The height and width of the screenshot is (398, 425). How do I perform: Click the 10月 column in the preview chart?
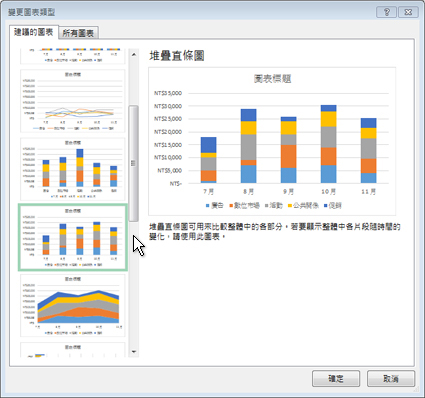pyautogui.click(x=329, y=144)
